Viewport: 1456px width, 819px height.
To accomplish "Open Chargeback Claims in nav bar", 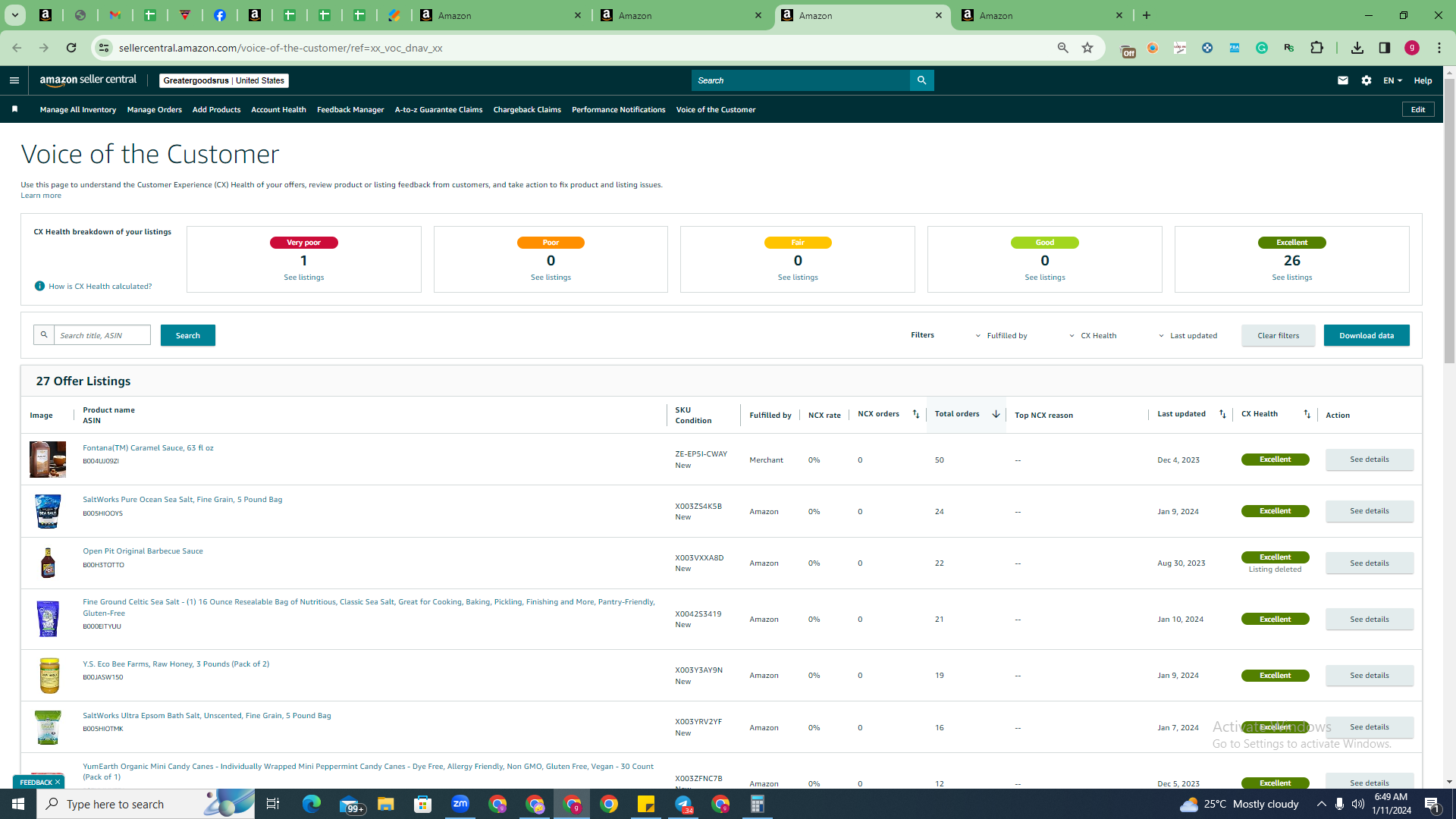I will pos(527,109).
